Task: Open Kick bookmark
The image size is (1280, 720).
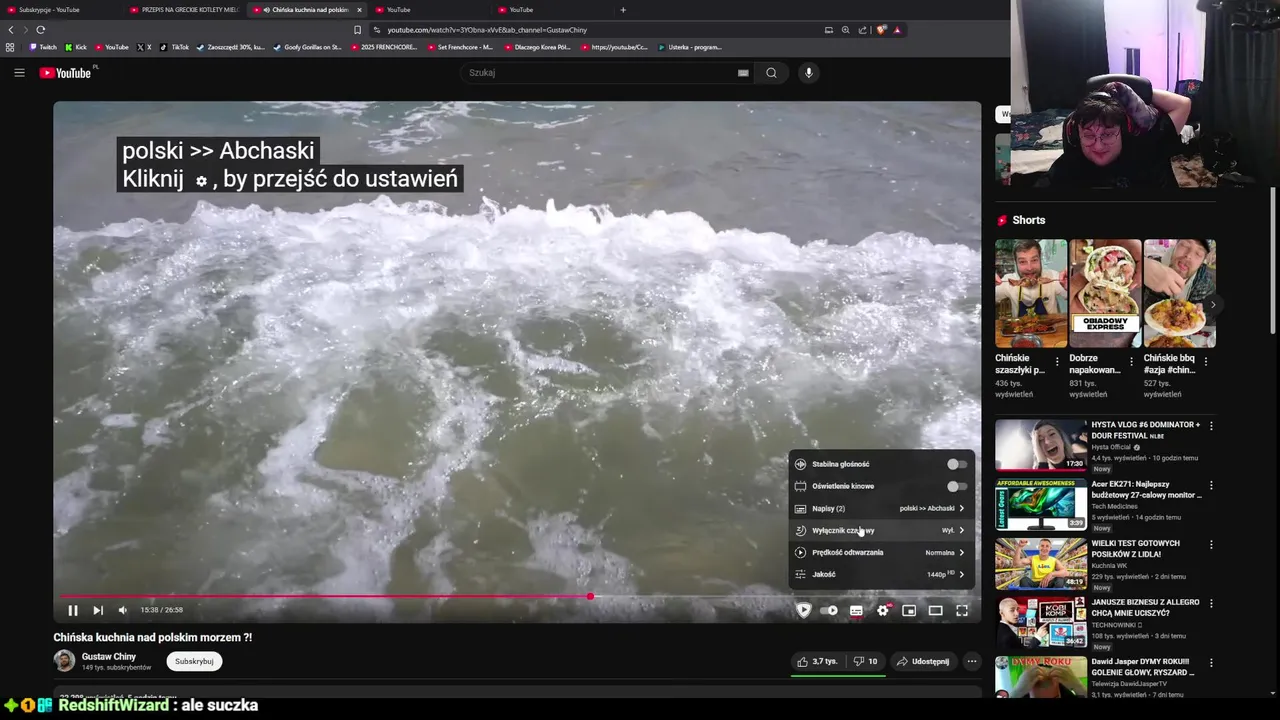Action: 76,47
